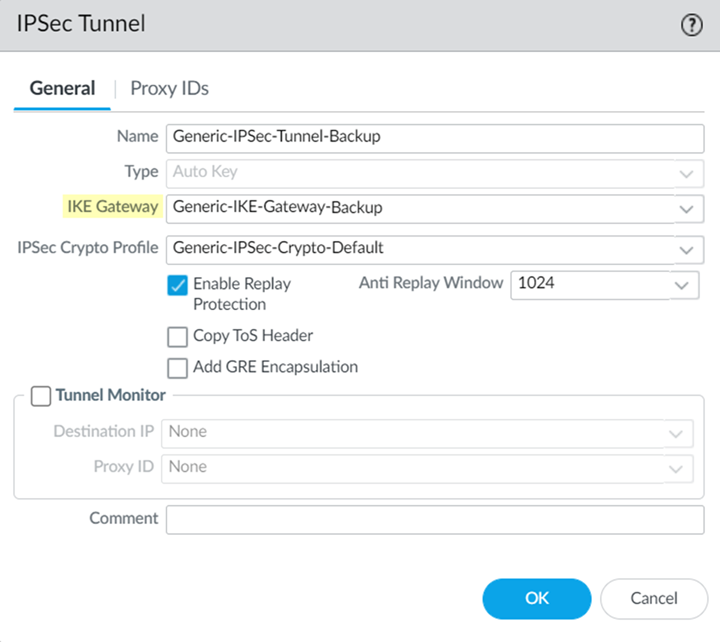This screenshot has height=642, width=720.
Task: Check the Add GRE Encapsulation checkbox
Action: (x=178, y=368)
